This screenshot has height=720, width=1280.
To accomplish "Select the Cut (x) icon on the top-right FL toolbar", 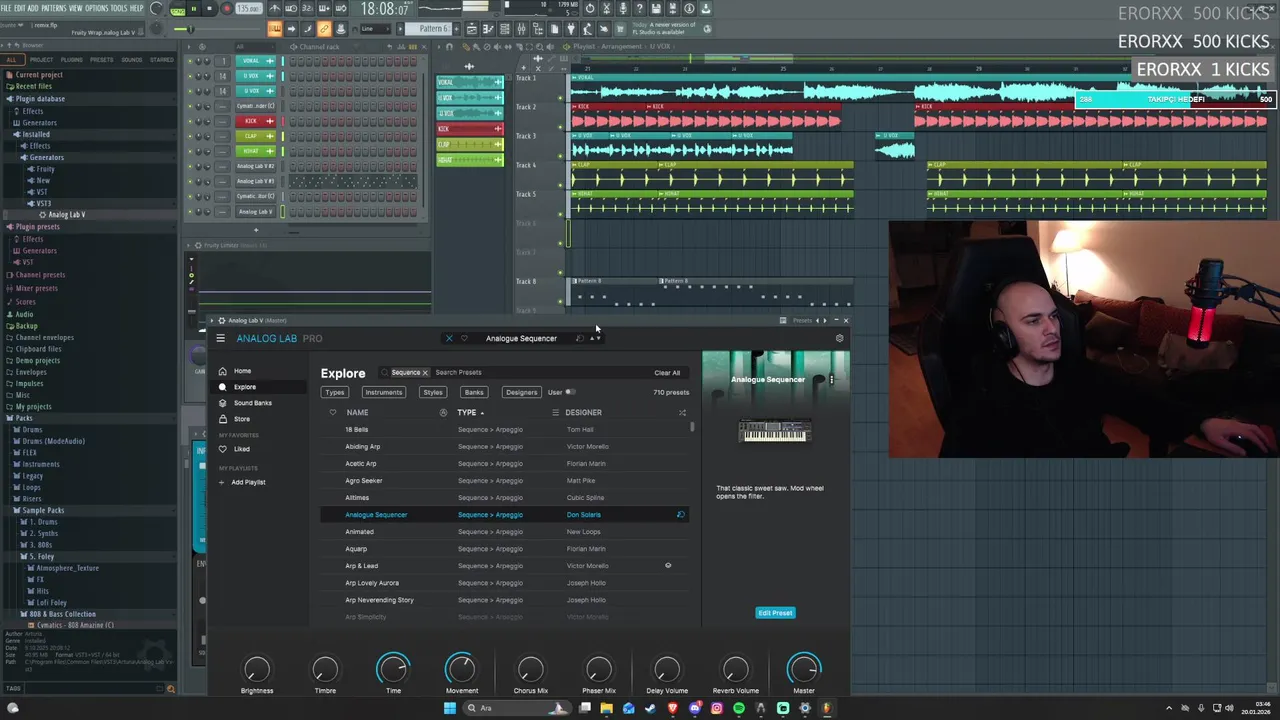I will (606, 8).
